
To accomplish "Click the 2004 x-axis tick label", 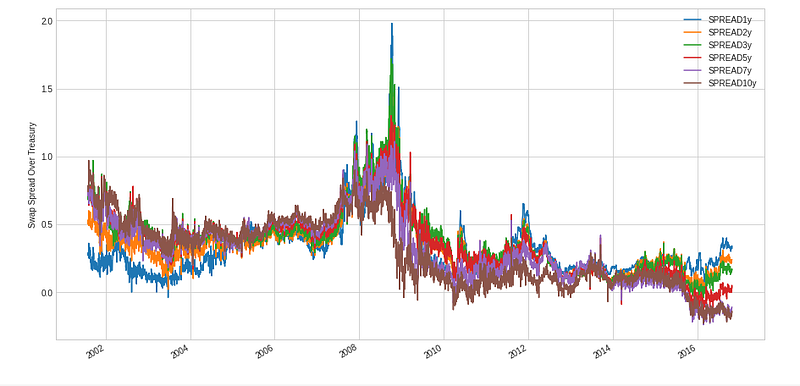I will tap(180, 352).
